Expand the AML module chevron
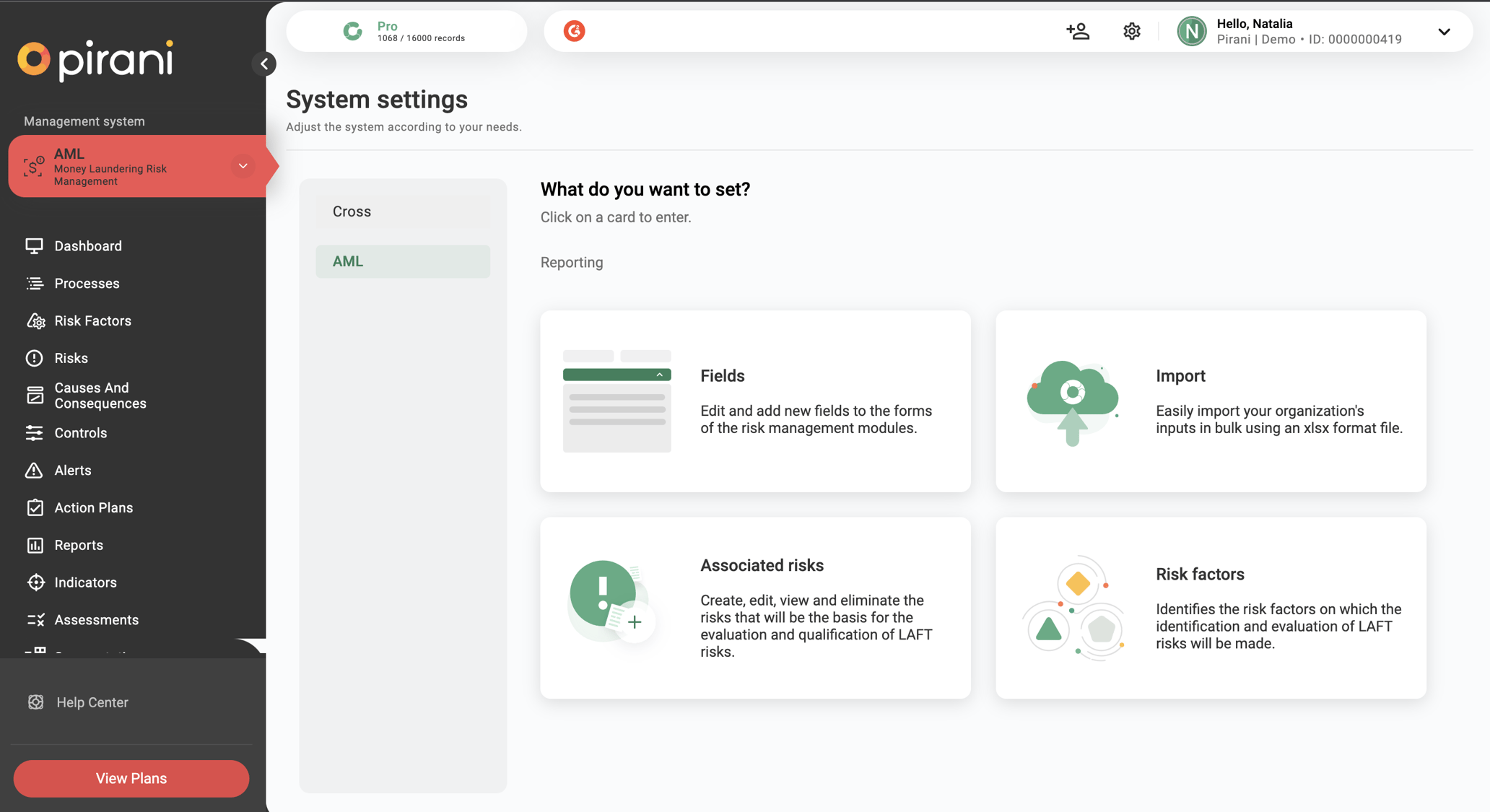The image size is (1490, 812). pos(243,165)
